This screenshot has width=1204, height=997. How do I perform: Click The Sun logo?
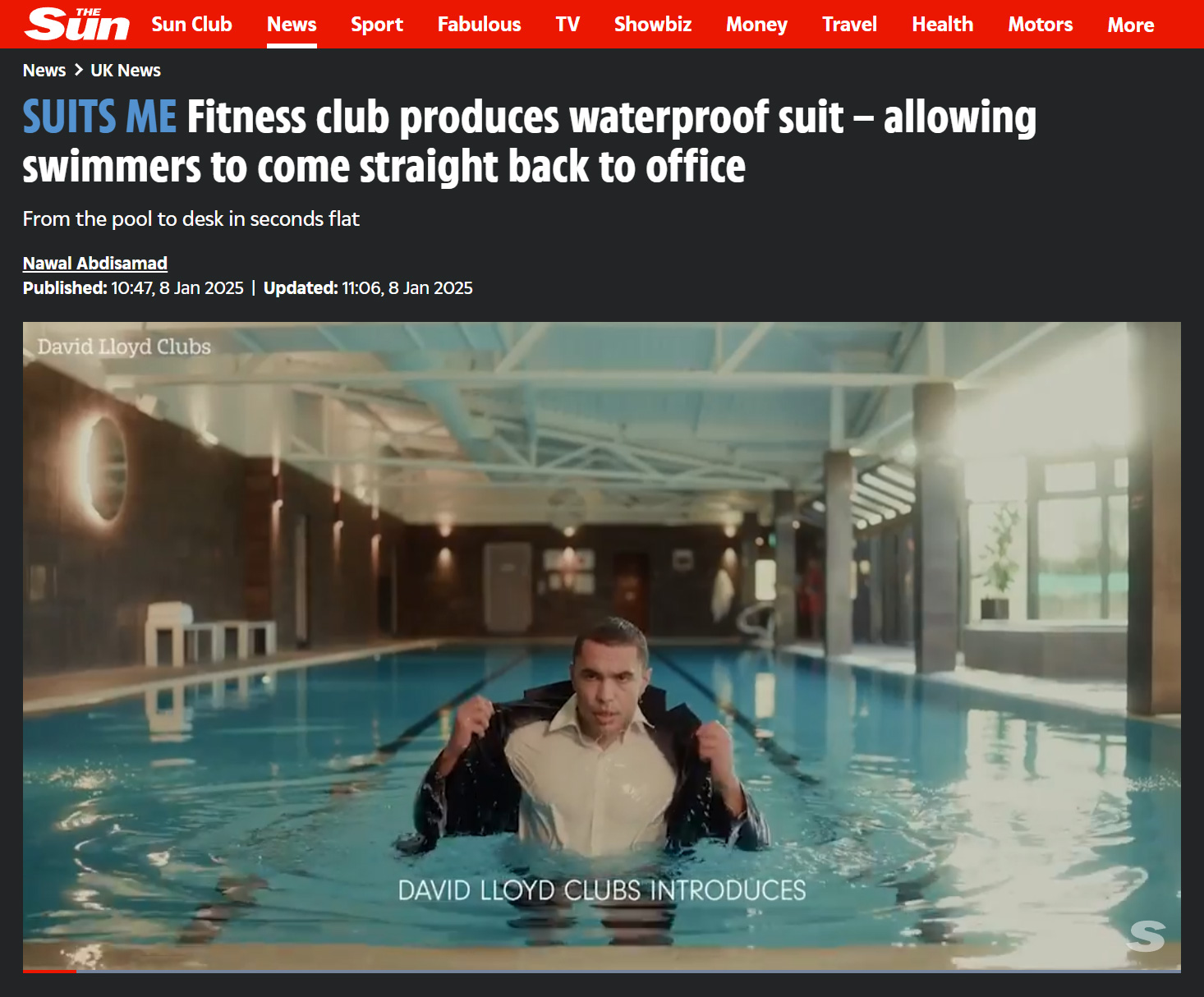[x=77, y=24]
